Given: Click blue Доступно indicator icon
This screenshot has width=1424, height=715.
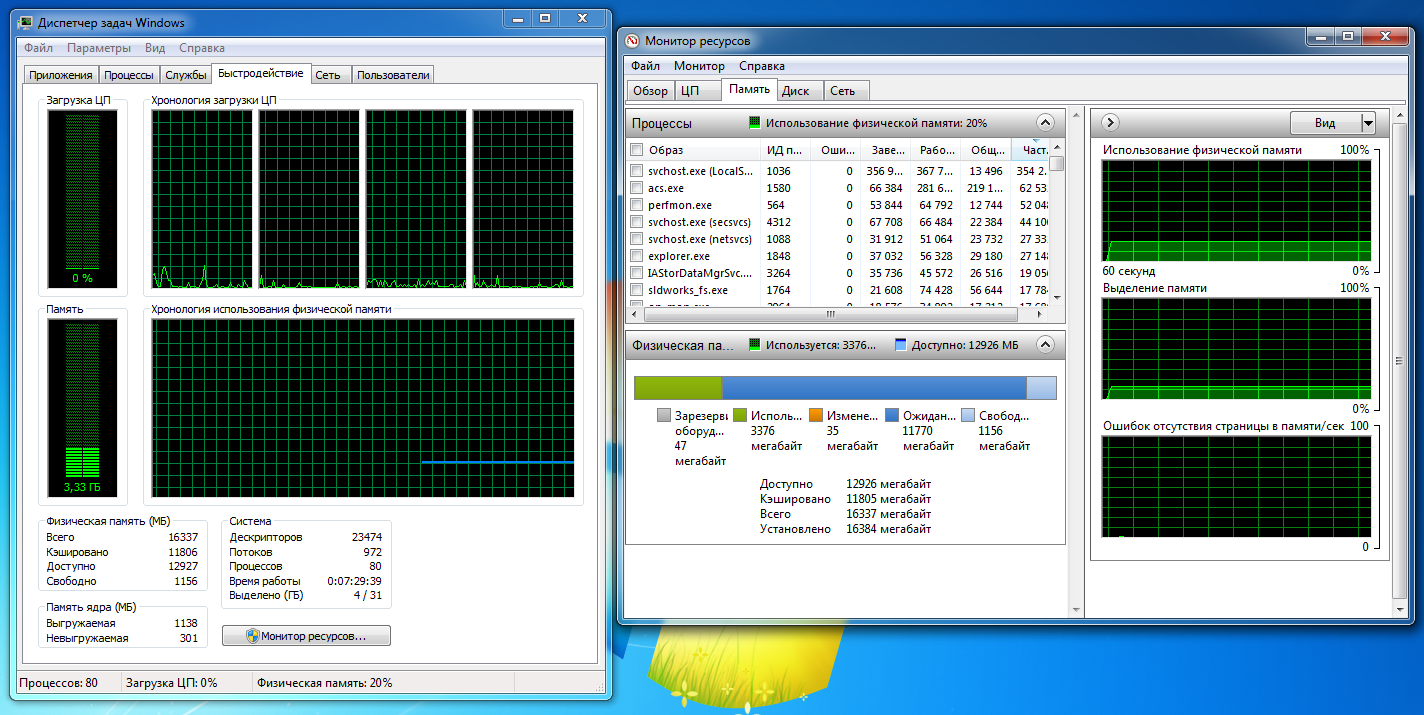Looking at the screenshot, I should tap(901, 345).
